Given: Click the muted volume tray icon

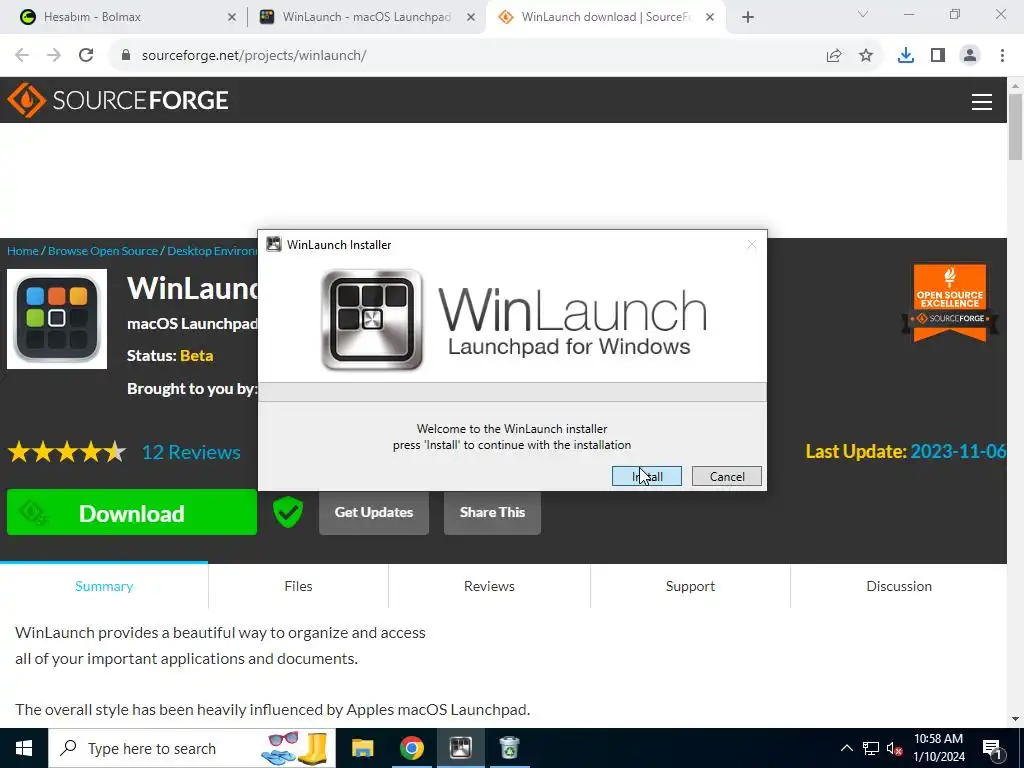Looking at the screenshot, I should 894,748.
